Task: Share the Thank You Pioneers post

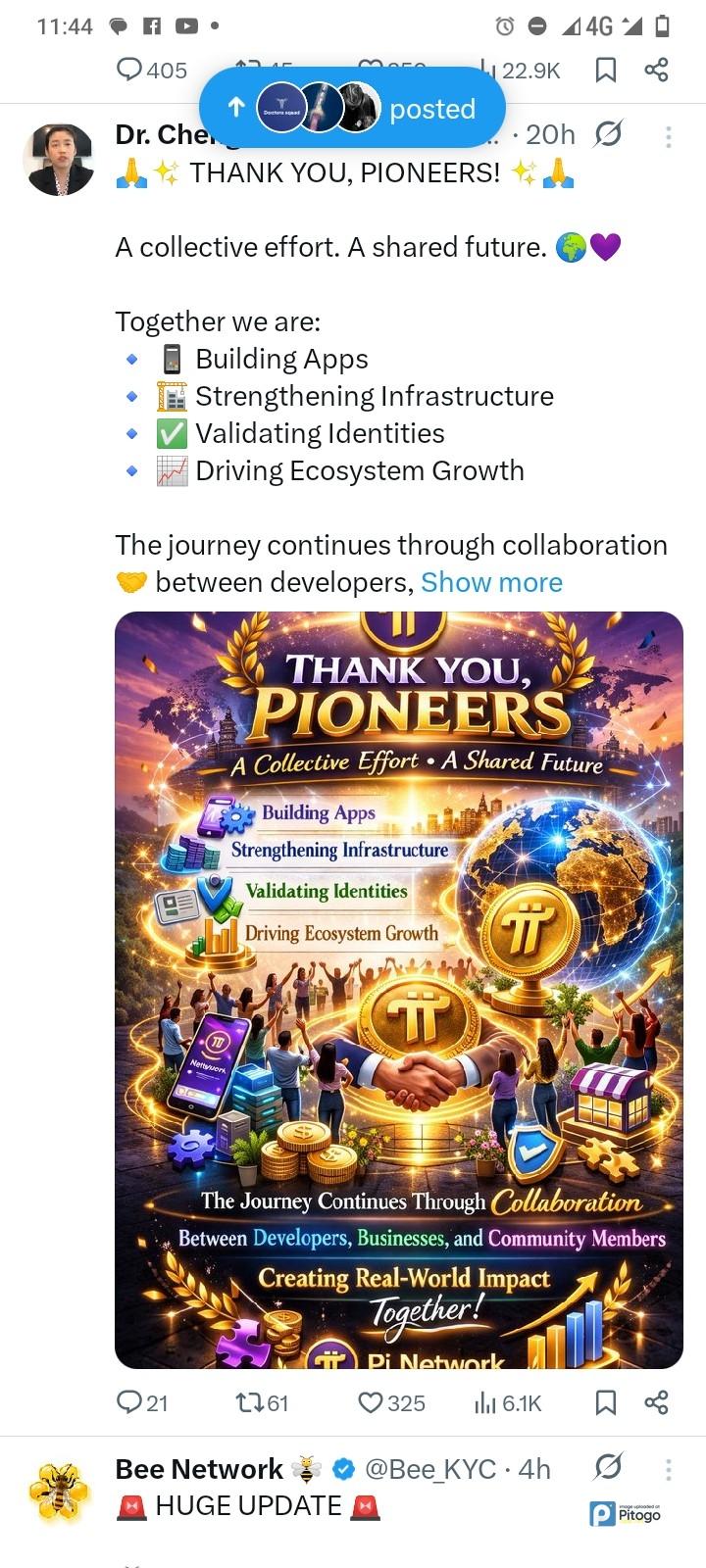Action: 656,1402
